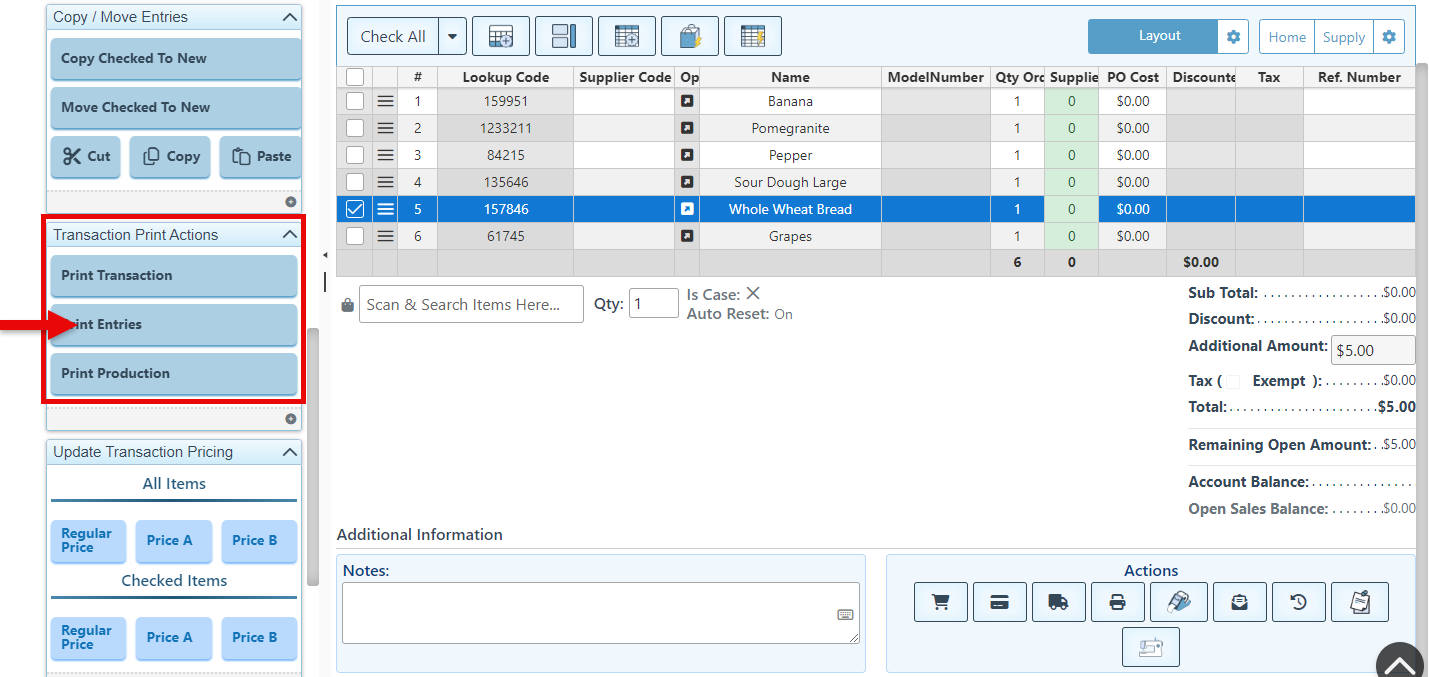This screenshot has height=677, width=1429.
Task: Switch to the Supply tab
Action: click(1343, 37)
